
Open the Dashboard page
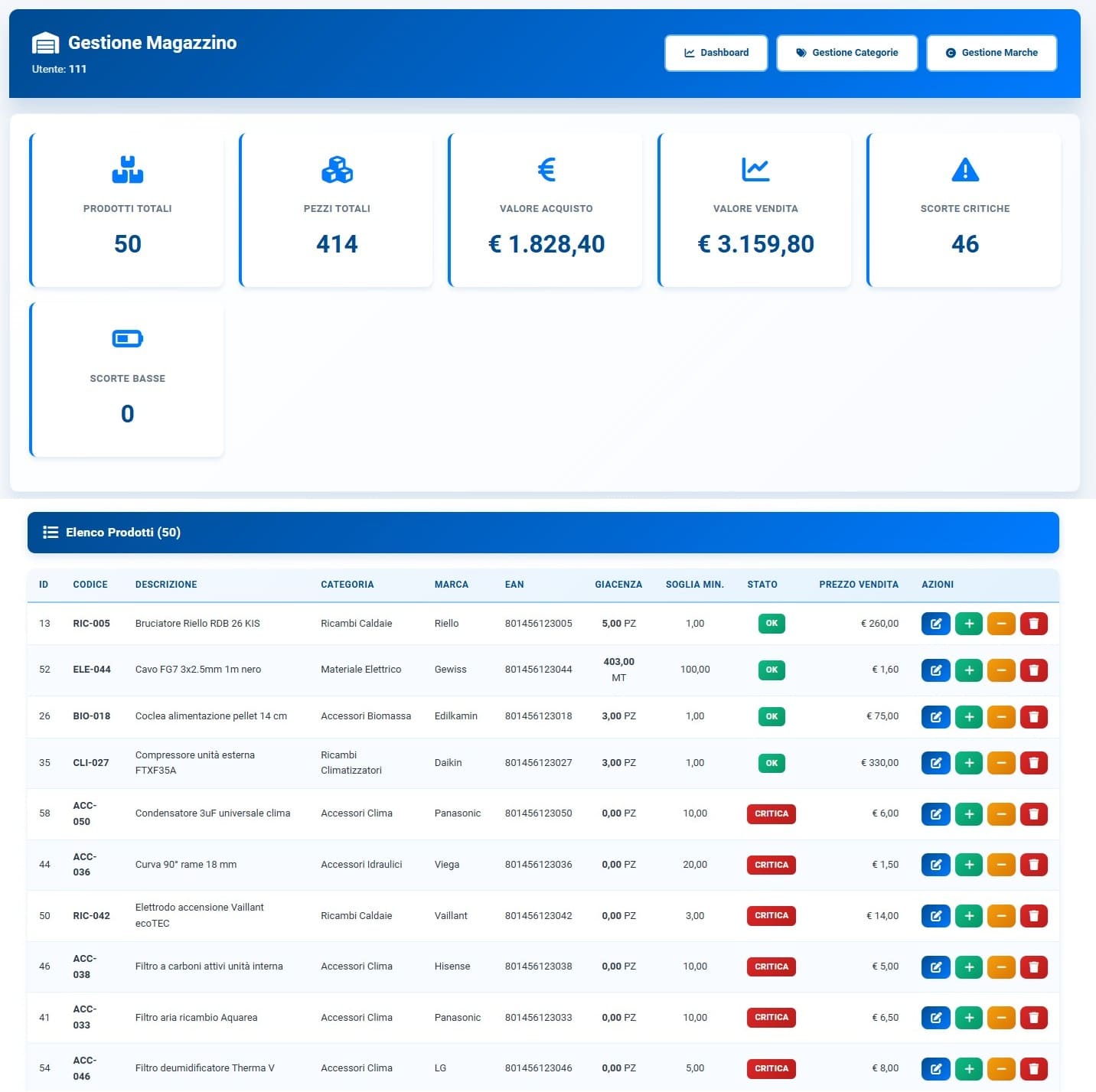coord(716,53)
